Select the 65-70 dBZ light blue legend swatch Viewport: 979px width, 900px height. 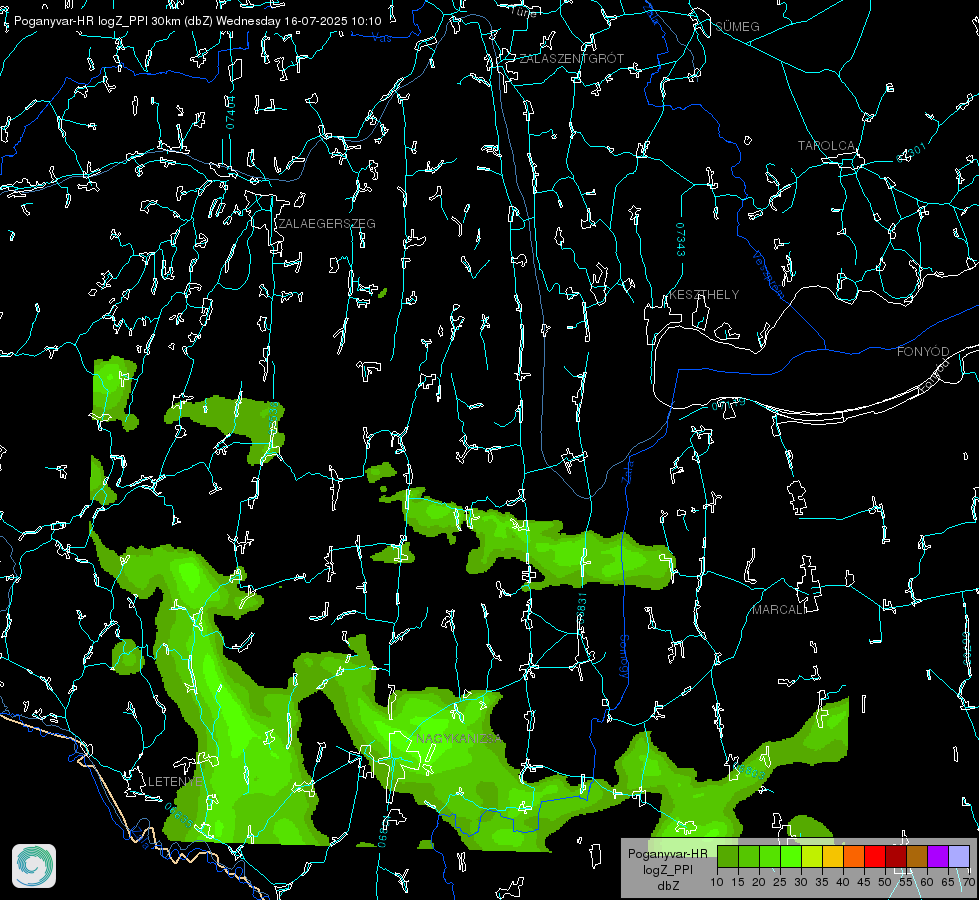click(x=959, y=856)
